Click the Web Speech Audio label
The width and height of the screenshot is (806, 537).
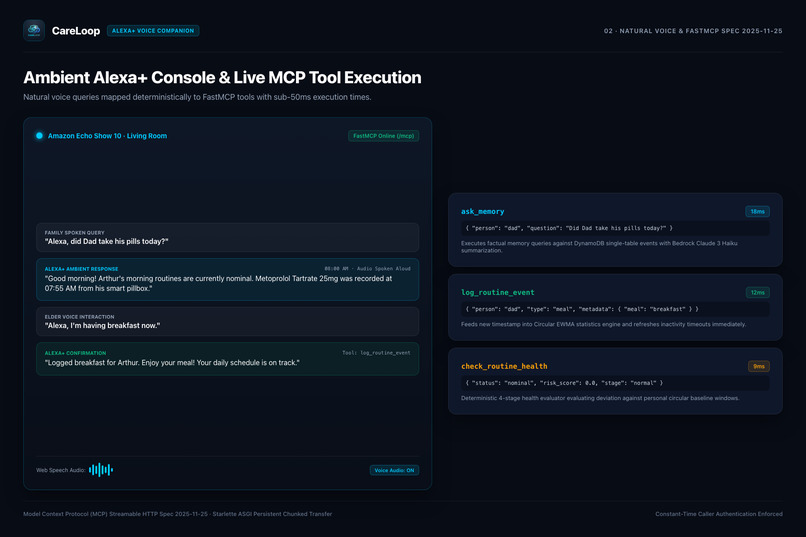pos(61,470)
